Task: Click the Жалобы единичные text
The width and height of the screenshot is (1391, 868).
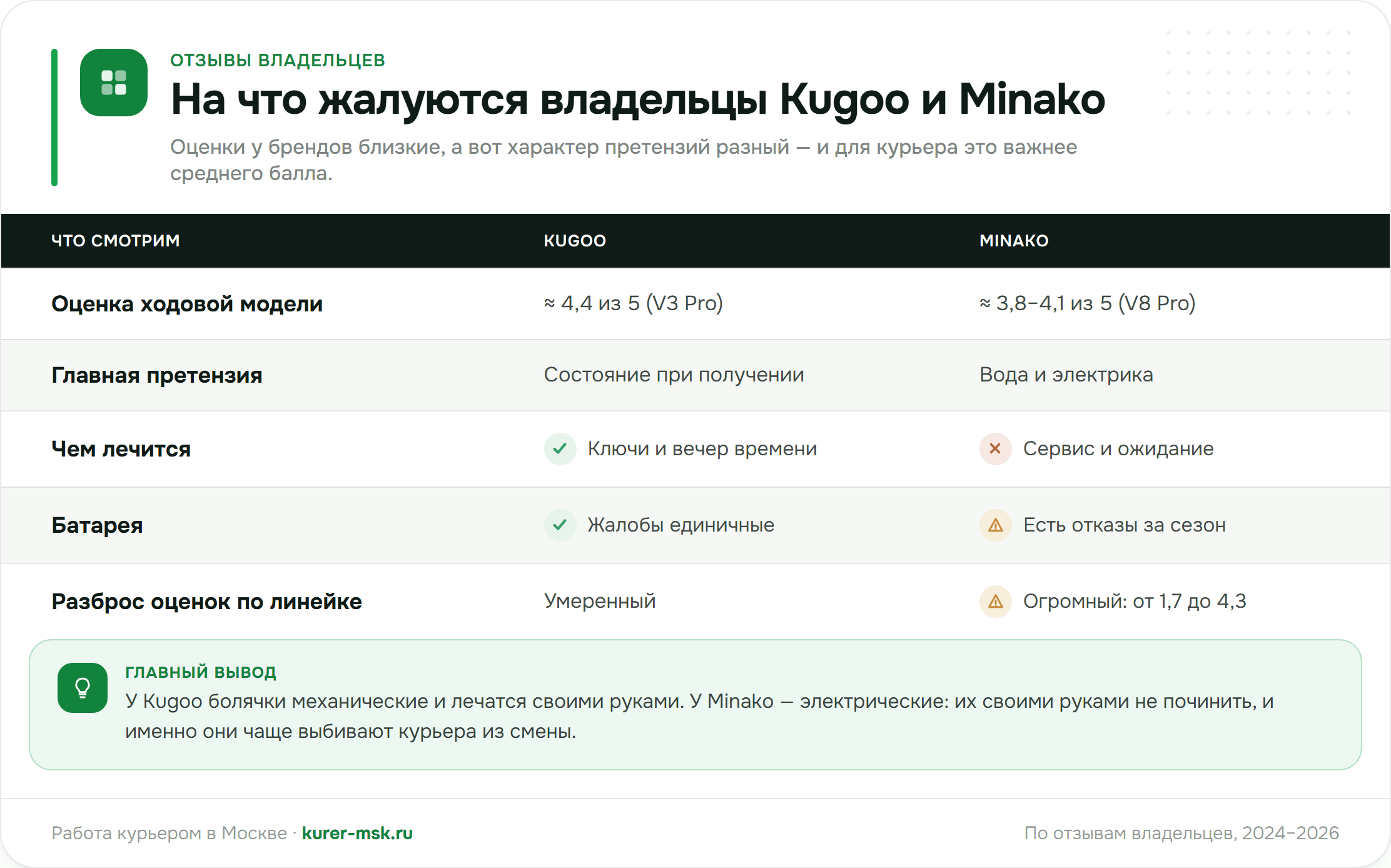Action: pyautogui.click(x=680, y=525)
